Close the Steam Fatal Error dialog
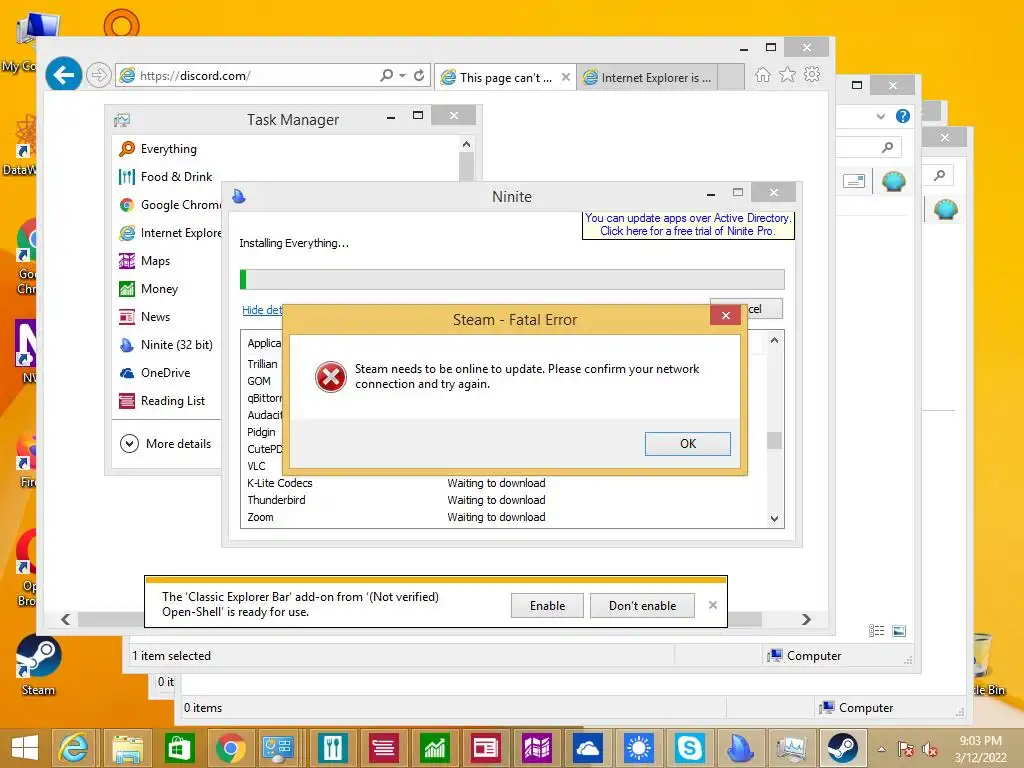 (x=726, y=315)
